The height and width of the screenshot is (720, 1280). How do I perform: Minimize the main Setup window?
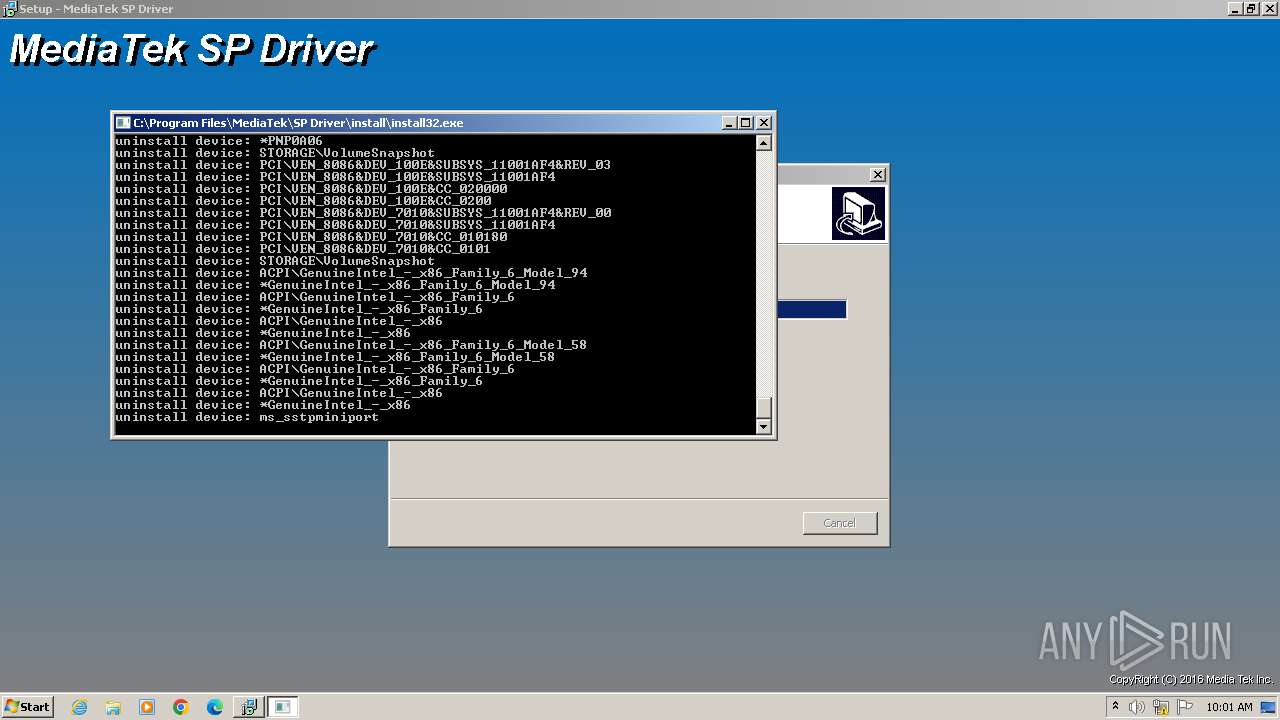(1235, 8)
